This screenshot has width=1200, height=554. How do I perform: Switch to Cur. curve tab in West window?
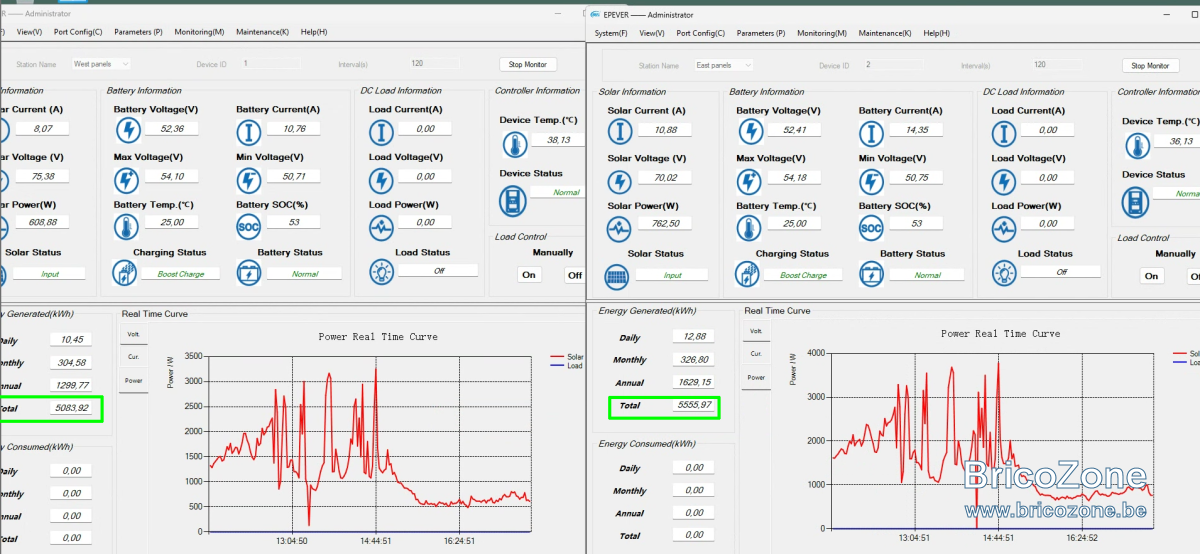click(133, 357)
